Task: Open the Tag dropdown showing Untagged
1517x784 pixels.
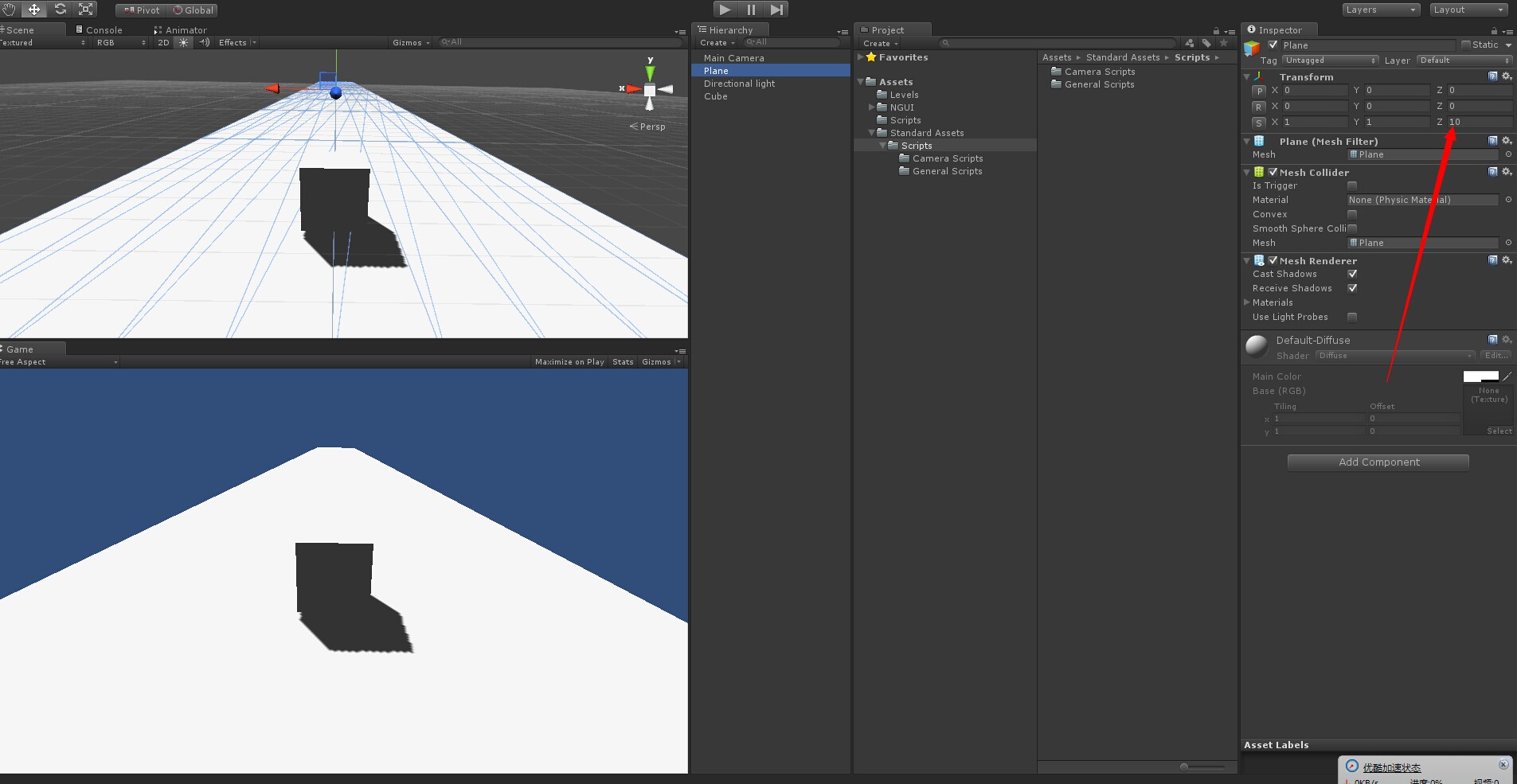Action: click(1330, 60)
